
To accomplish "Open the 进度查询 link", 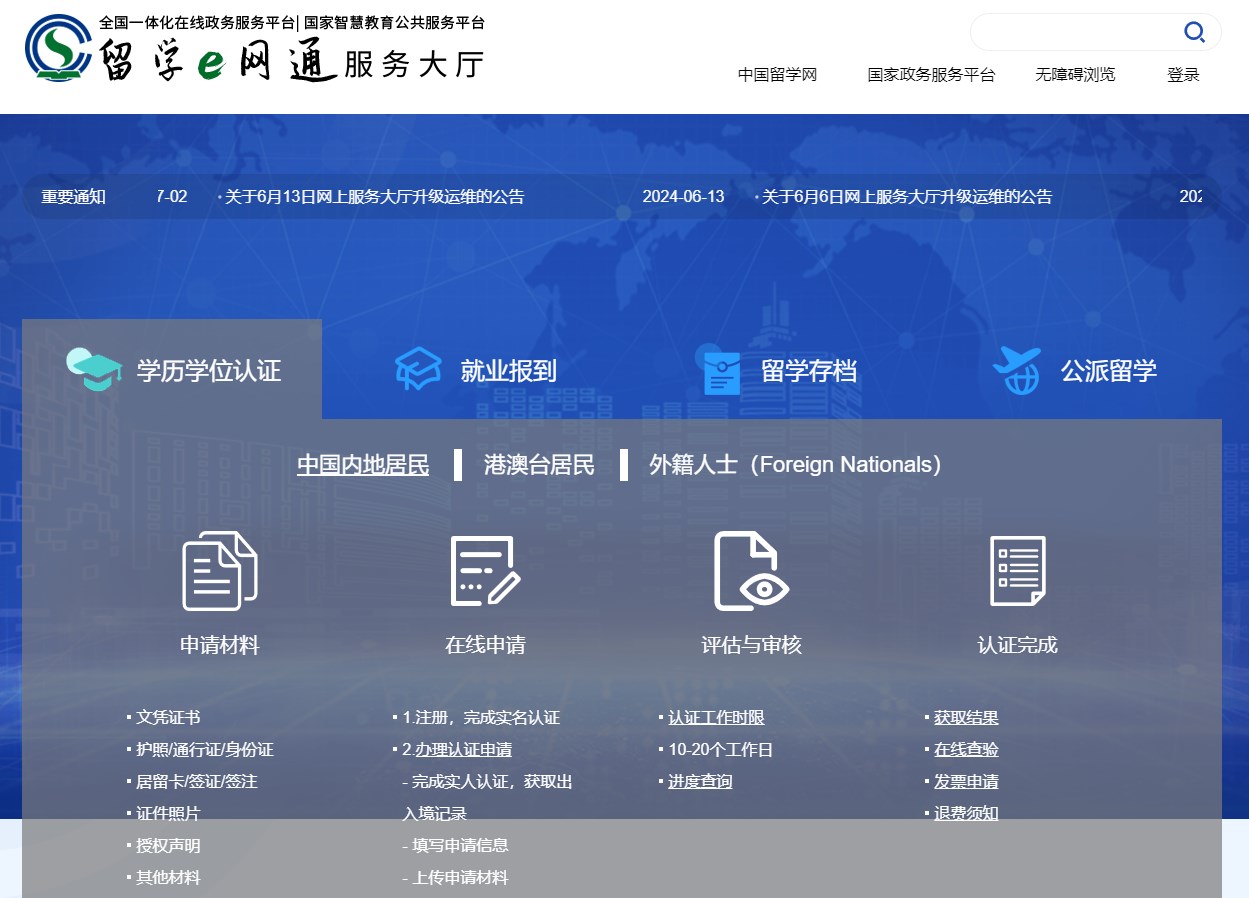I will click(700, 782).
